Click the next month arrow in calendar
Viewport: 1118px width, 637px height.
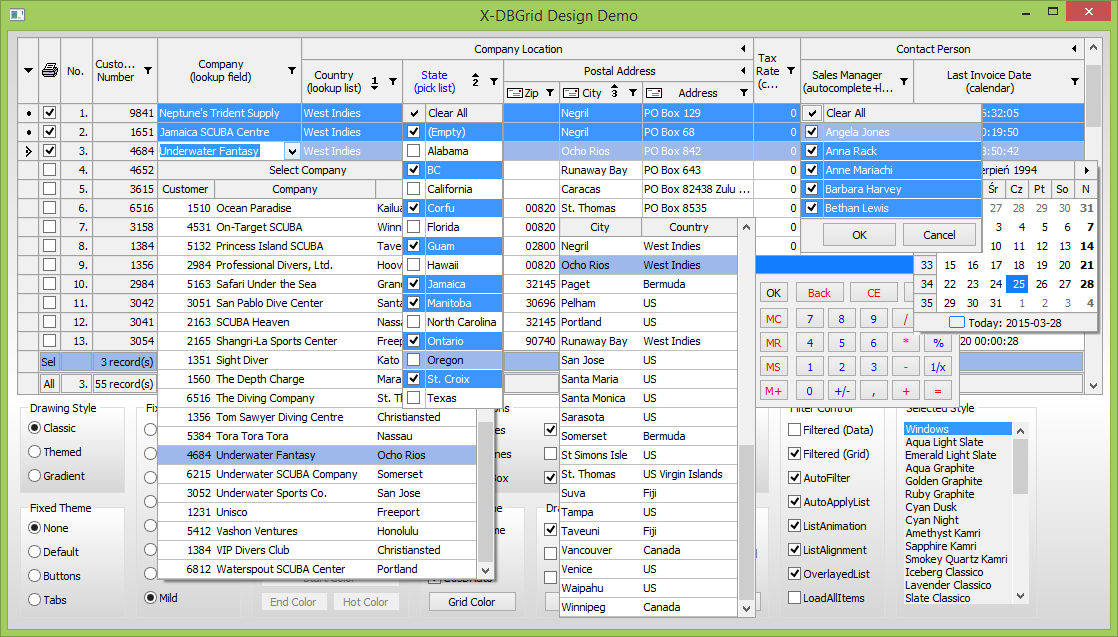tap(1087, 170)
